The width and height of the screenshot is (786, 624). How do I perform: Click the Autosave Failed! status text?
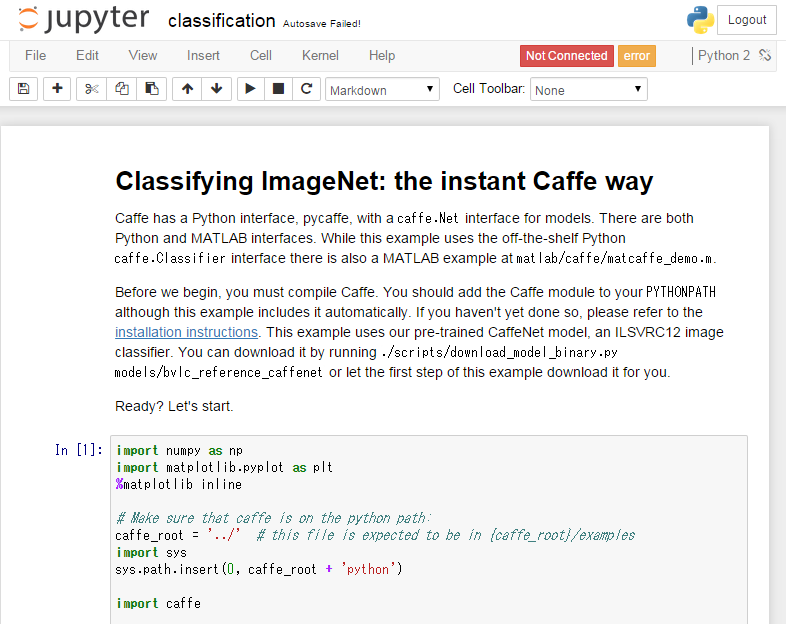[322, 24]
